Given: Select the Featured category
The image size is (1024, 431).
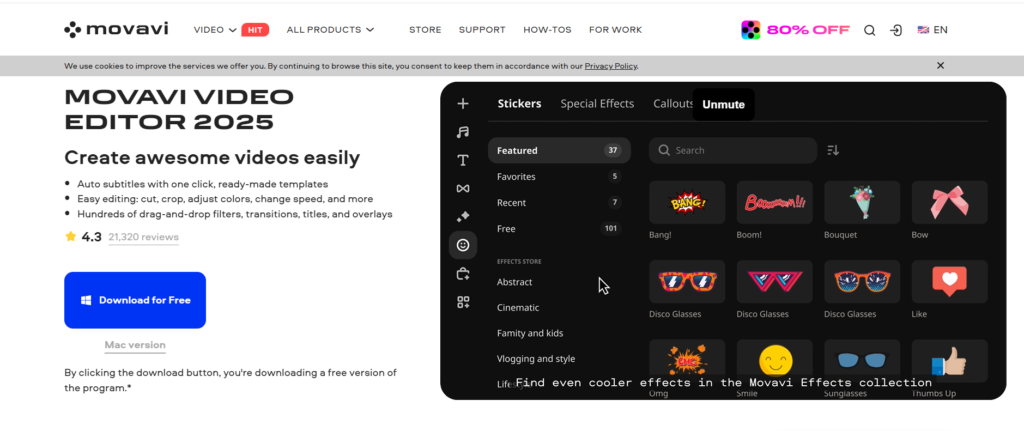Looking at the screenshot, I should (559, 150).
